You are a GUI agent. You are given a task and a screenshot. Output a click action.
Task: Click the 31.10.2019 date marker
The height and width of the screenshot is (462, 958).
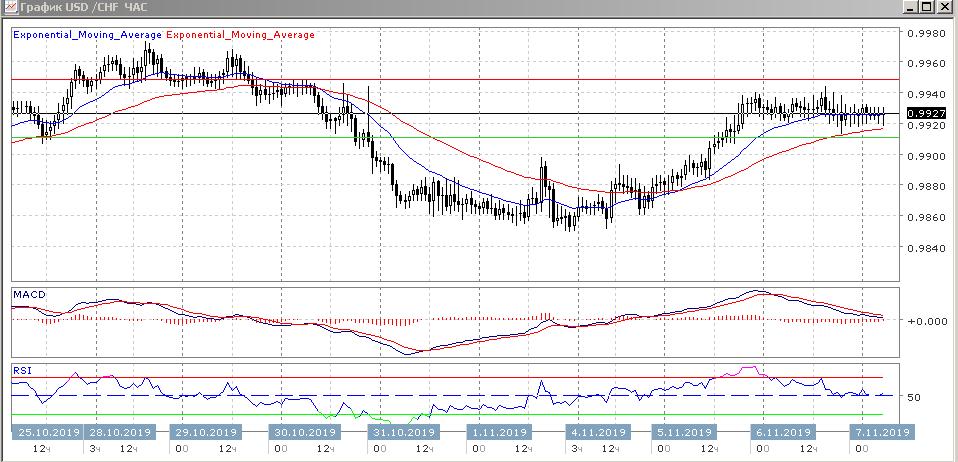click(404, 433)
